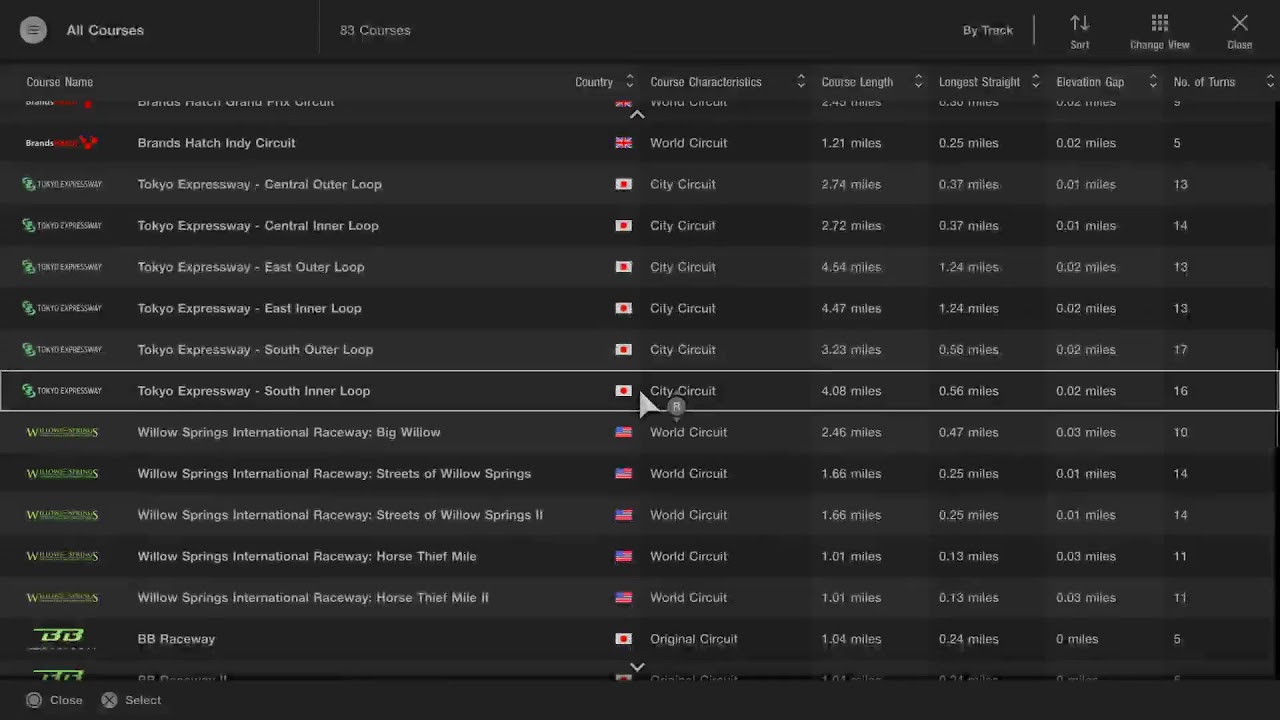Image resolution: width=1280 pixels, height=720 pixels.
Task: Click the US flag on the Horse Thief Mile row
Action: pyautogui.click(x=623, y=556)
